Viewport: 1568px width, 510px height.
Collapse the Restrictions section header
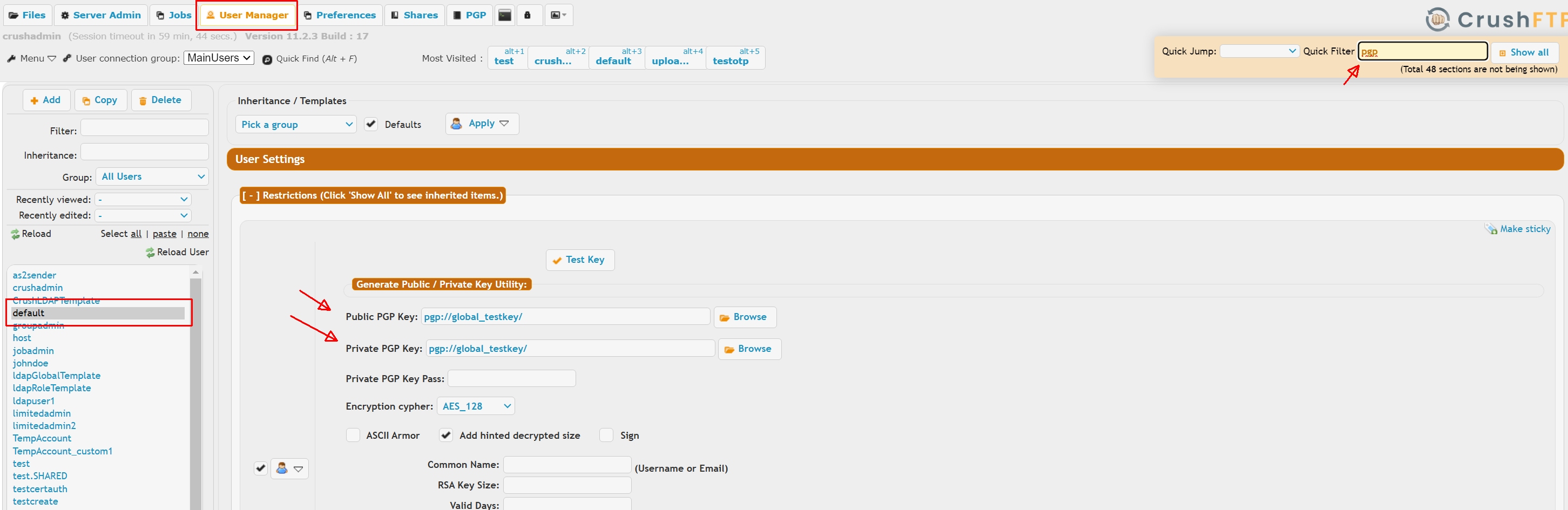(373, 195)
